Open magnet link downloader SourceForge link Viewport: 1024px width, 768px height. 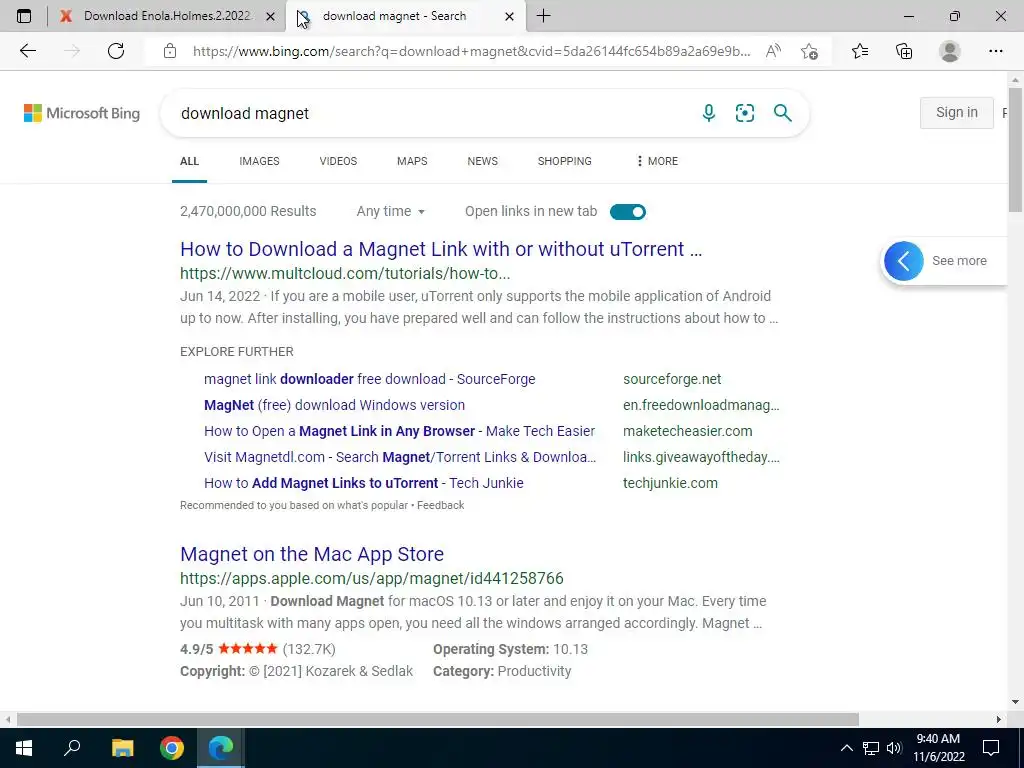click(x=370, y=379)
